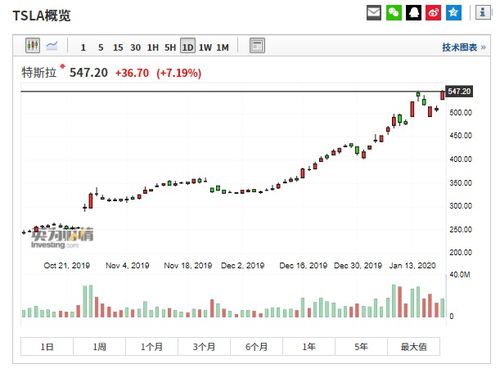Share to WeChat with green icon
The height and width of the screenshot is (373, 500).
pyautogui.click(x=394, y=13)
